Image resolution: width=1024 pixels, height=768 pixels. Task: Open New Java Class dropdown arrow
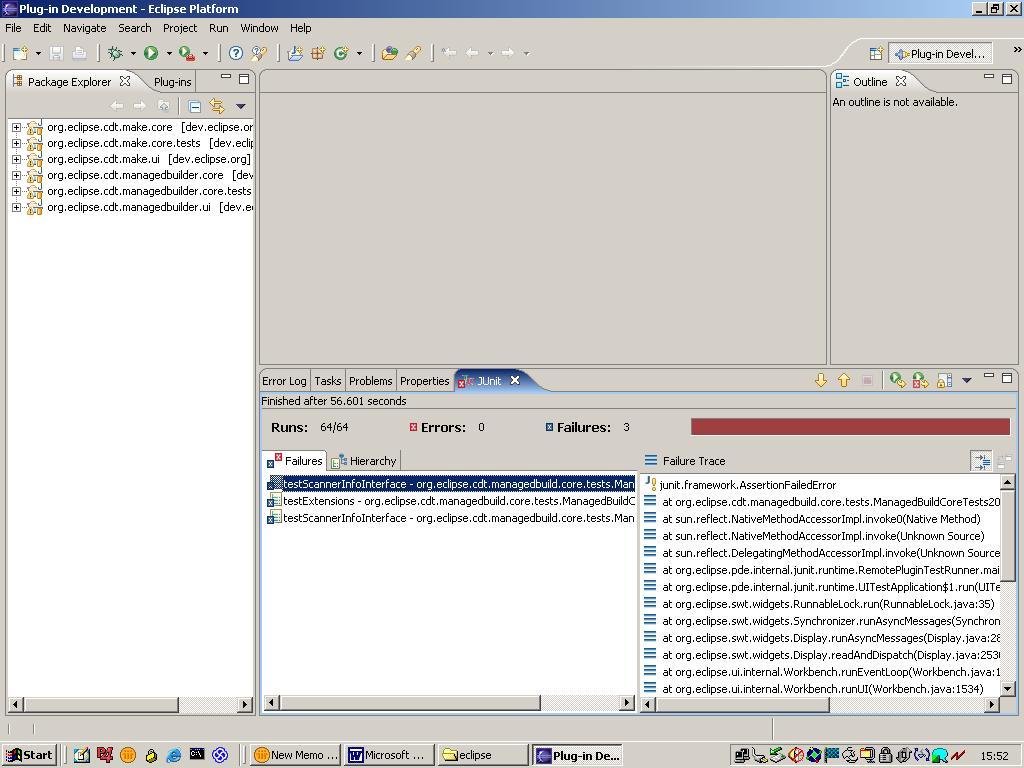[x=359, y=54]
